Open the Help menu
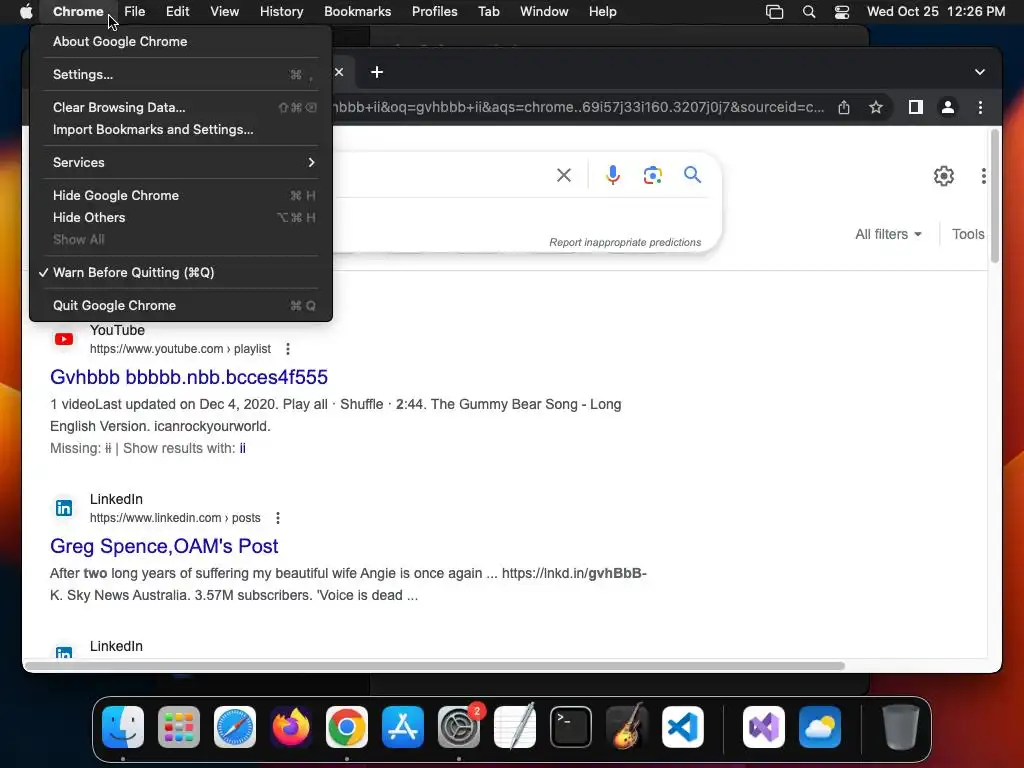1024x768 pixels. [602, 12]
